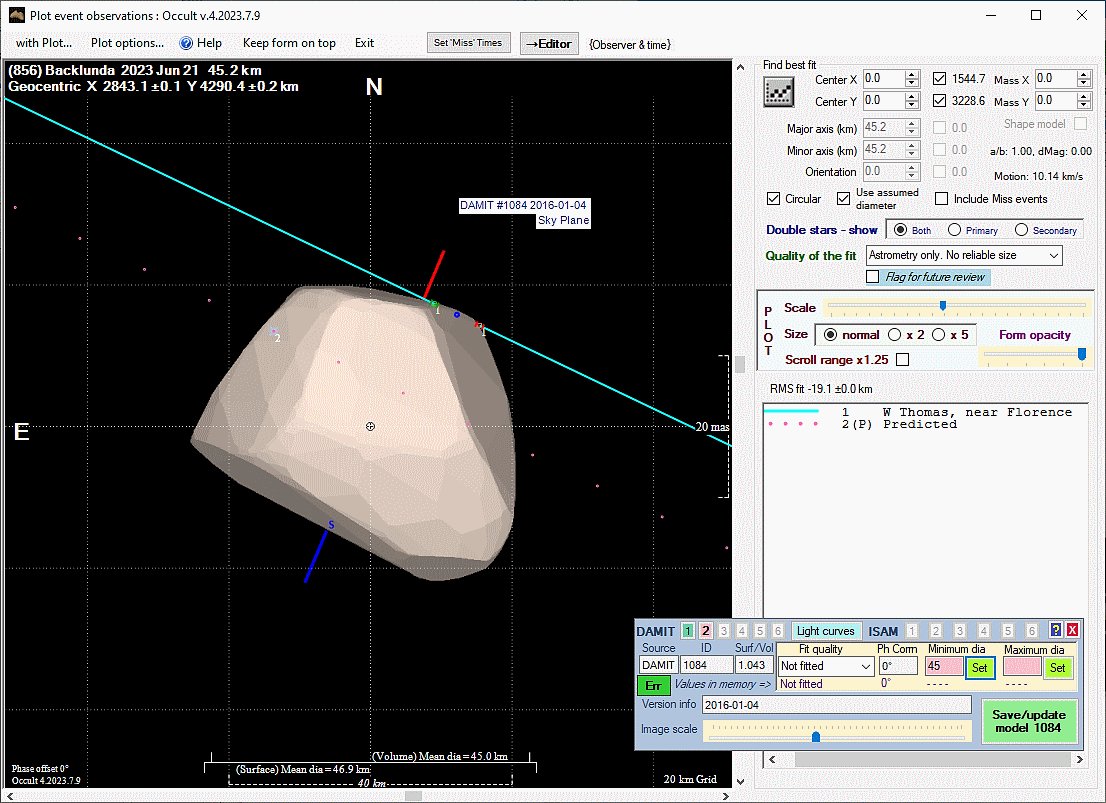The image size is (1106, 803).
Task: Click the green Err indicator button
Action: [652, 685]
